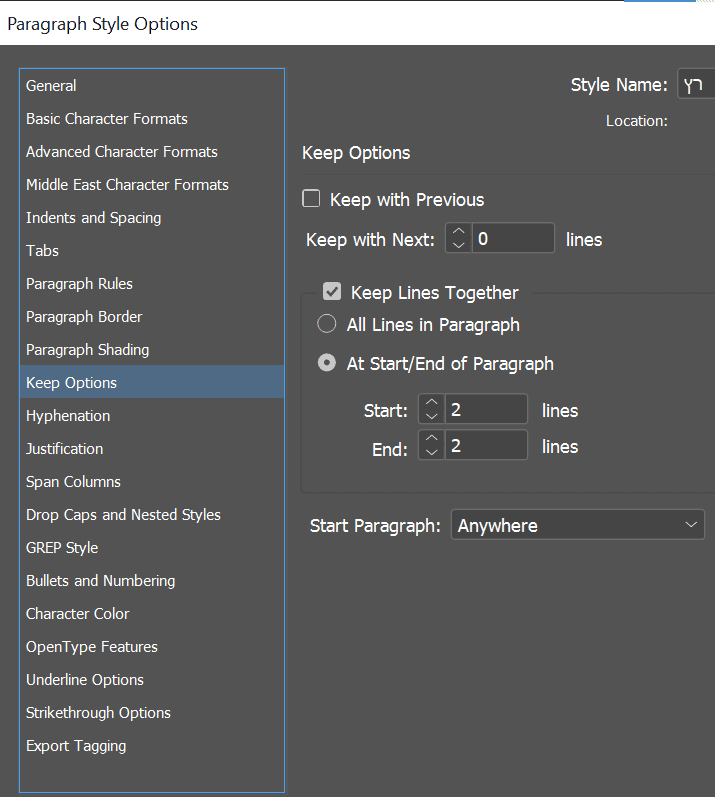This screenshot has height=797, width=715.
Task: Enable the Keep with Previous checkbox
Action: click(312, 199)
